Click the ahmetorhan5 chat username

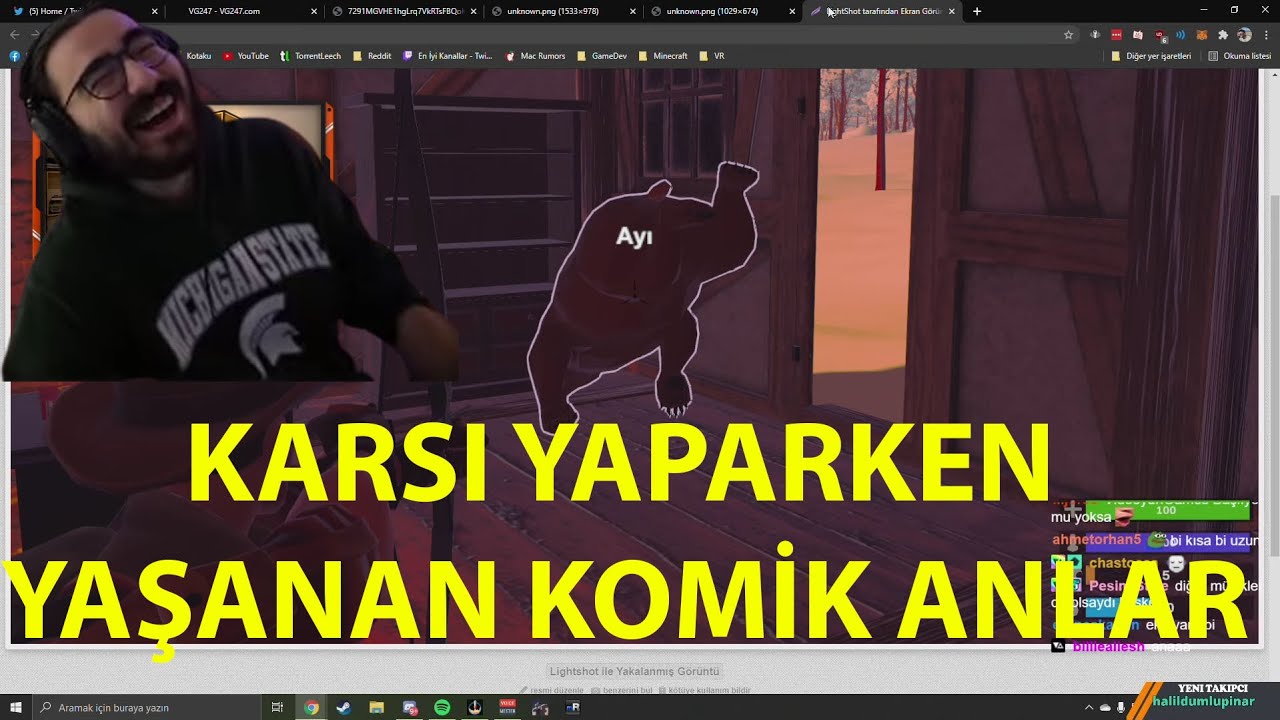click(x=1096, y=539)
